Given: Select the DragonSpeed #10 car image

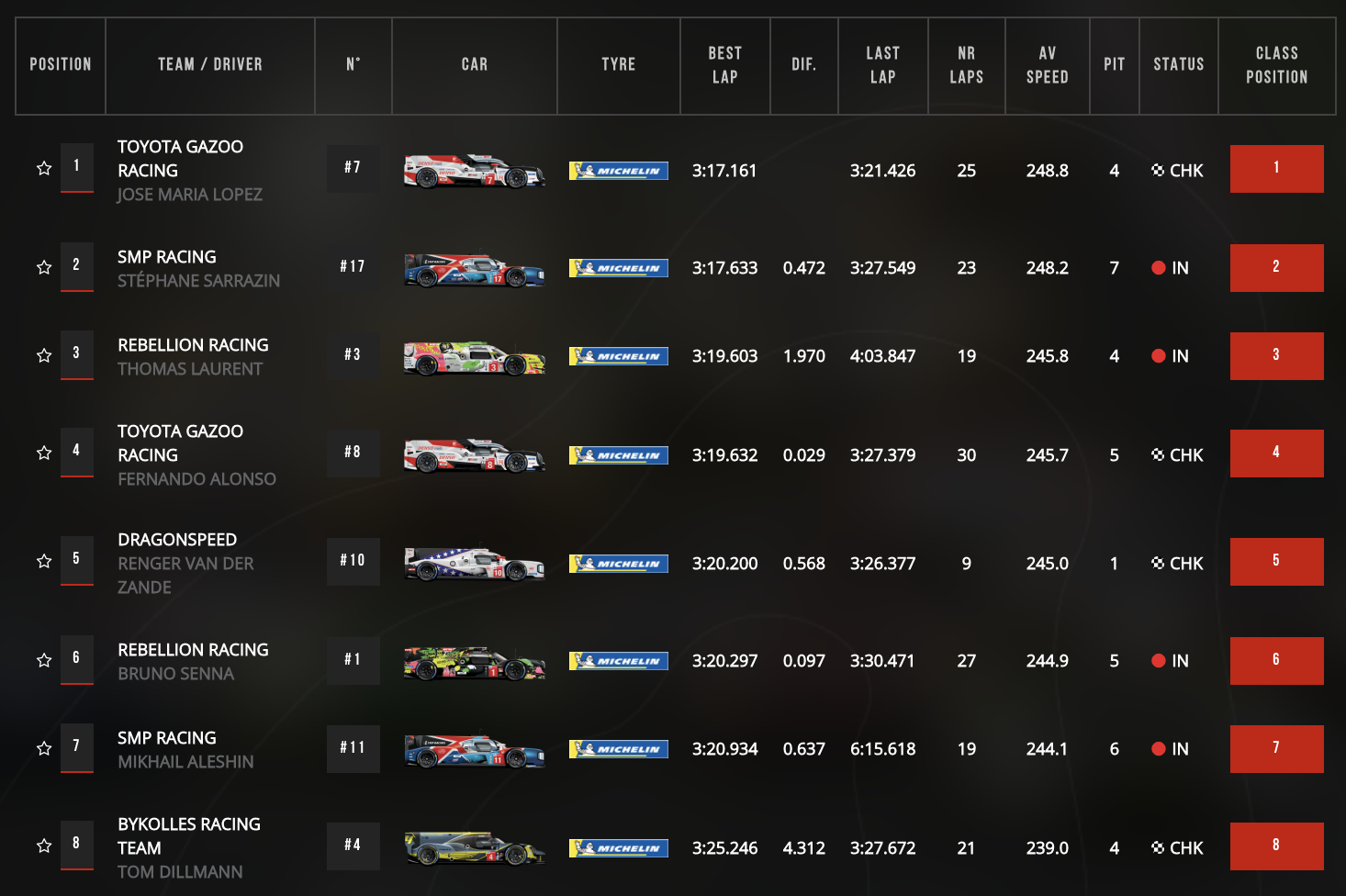Looking at the screenshot, I should coord(475,564).
